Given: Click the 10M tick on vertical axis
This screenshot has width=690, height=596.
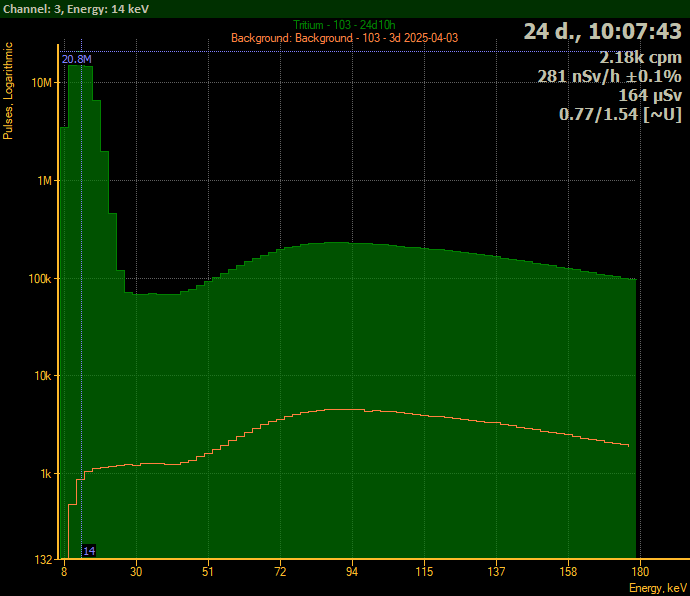Looking at the screenshot, I should pos(41,83).
